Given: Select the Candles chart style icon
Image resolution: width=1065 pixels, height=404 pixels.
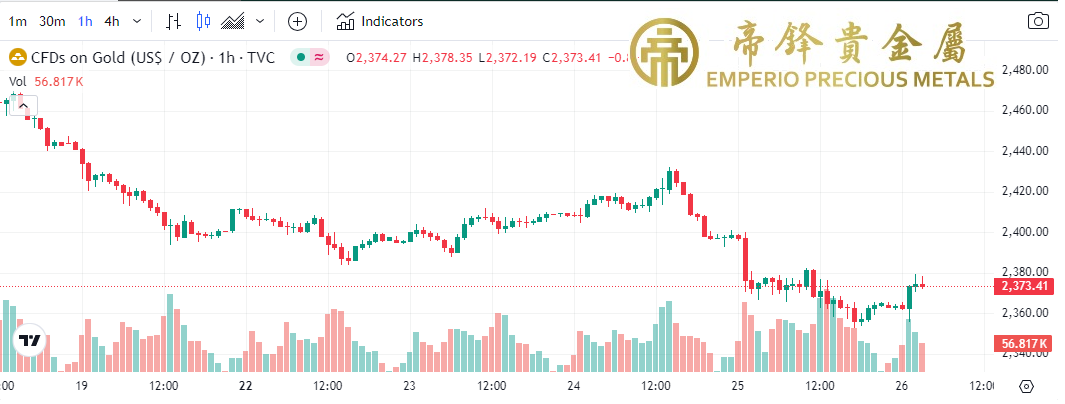Looking at the screenshot, I should click(x=204, y=21).
